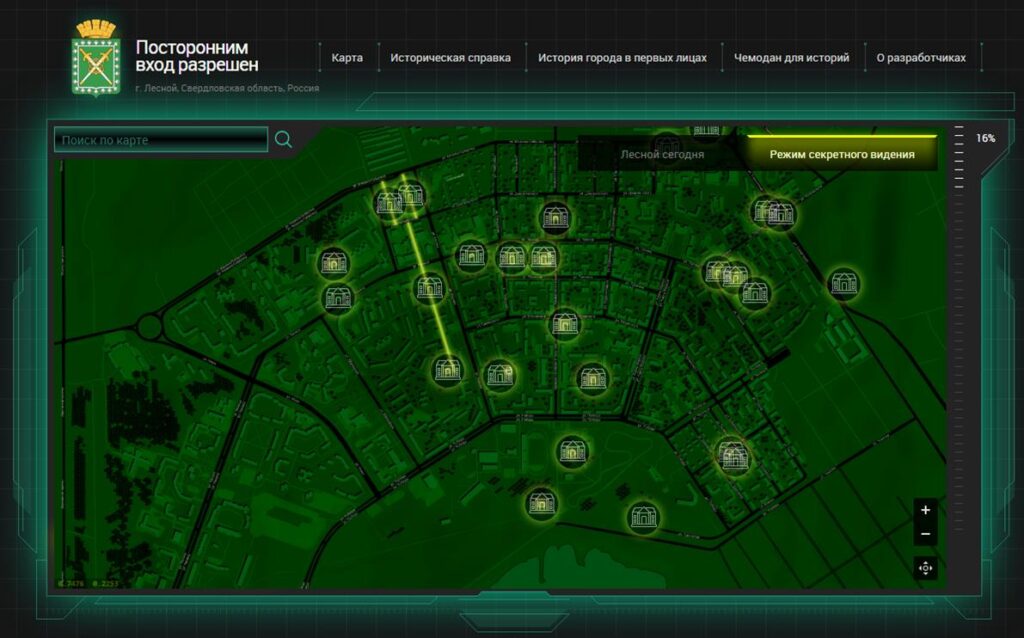Click the magnifier search icon
This screenshot has width=1024, height=638.
284,140
